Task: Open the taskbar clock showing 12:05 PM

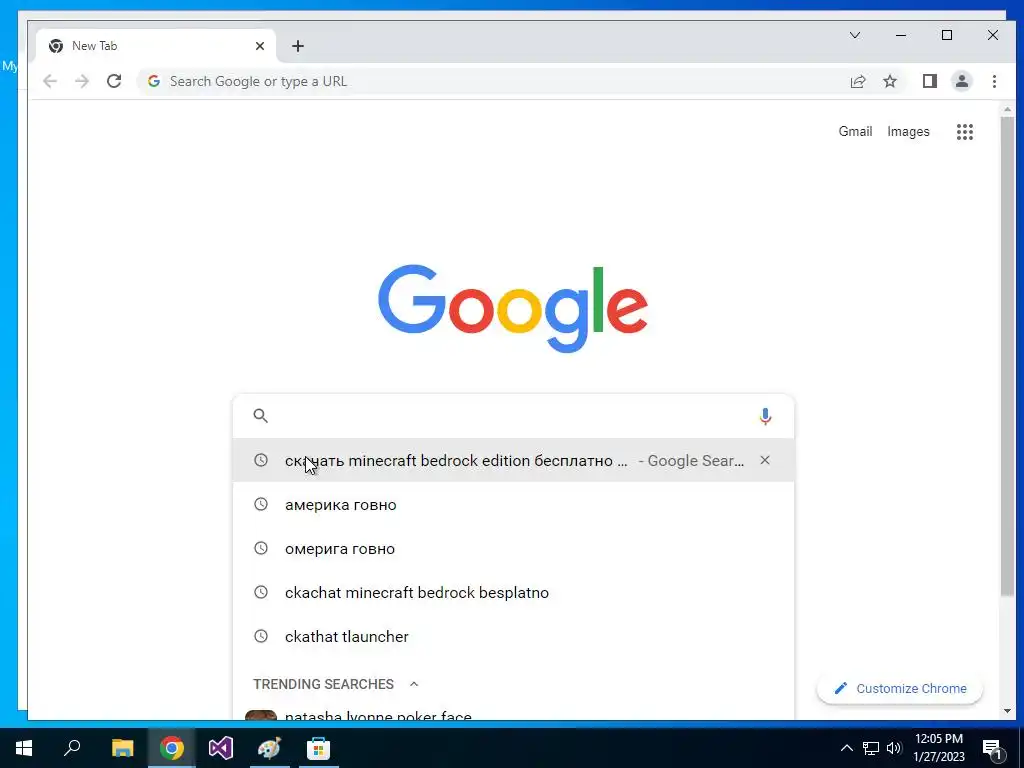Action: [x=939, y=748]
